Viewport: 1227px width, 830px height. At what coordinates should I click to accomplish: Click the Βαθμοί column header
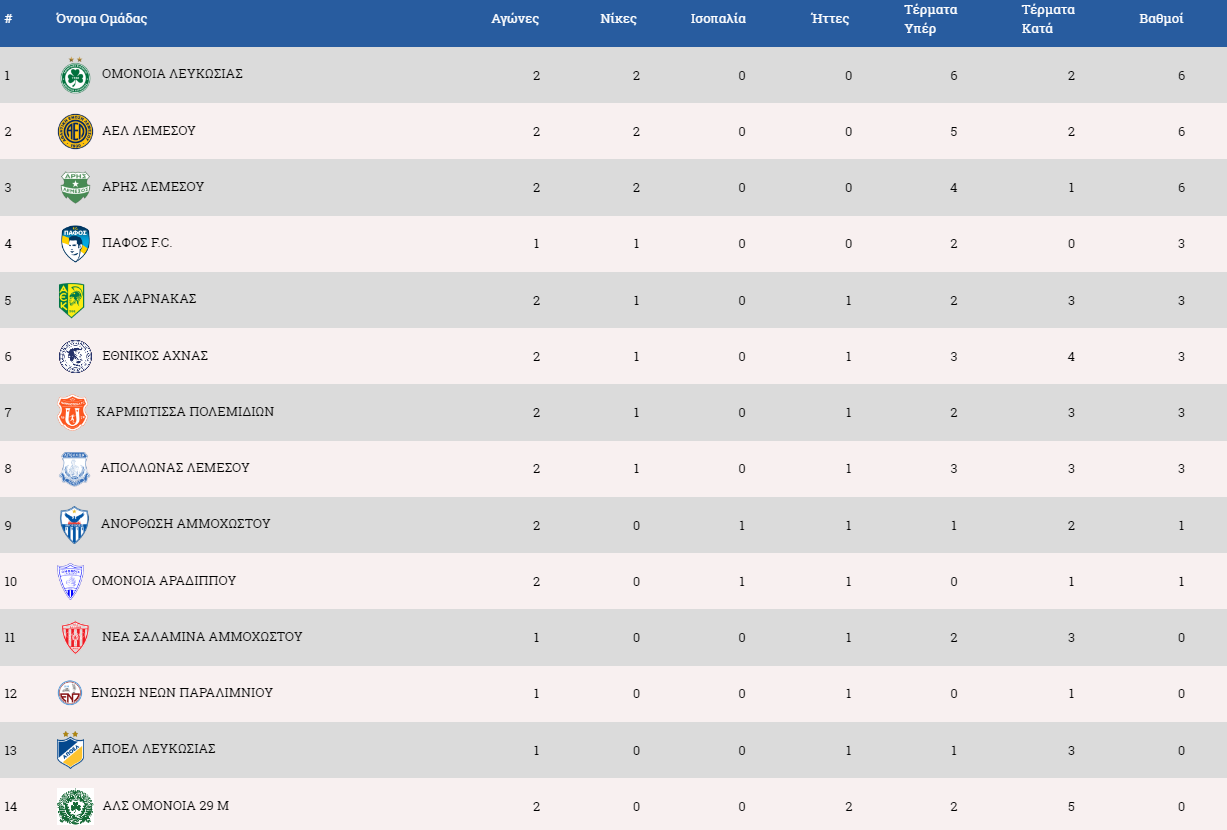1162,19
